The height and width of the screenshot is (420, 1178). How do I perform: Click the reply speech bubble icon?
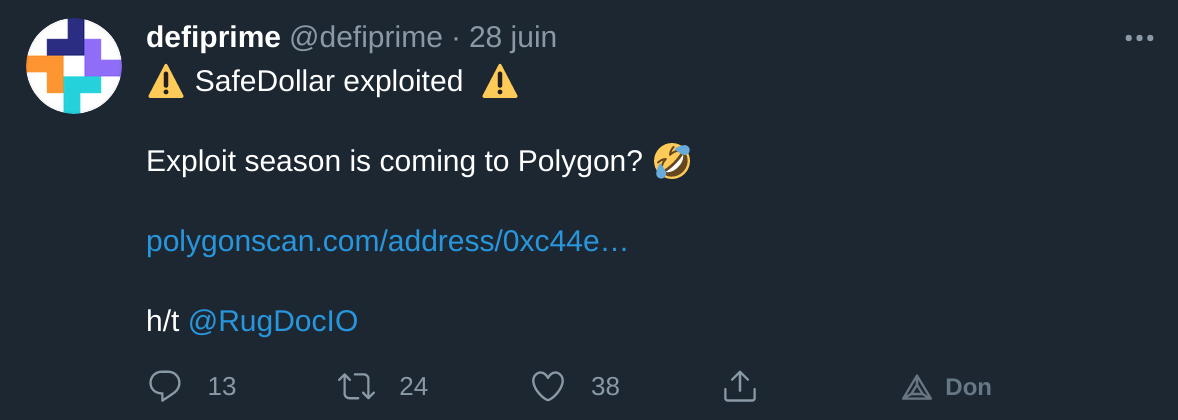[x=165, y=386]
